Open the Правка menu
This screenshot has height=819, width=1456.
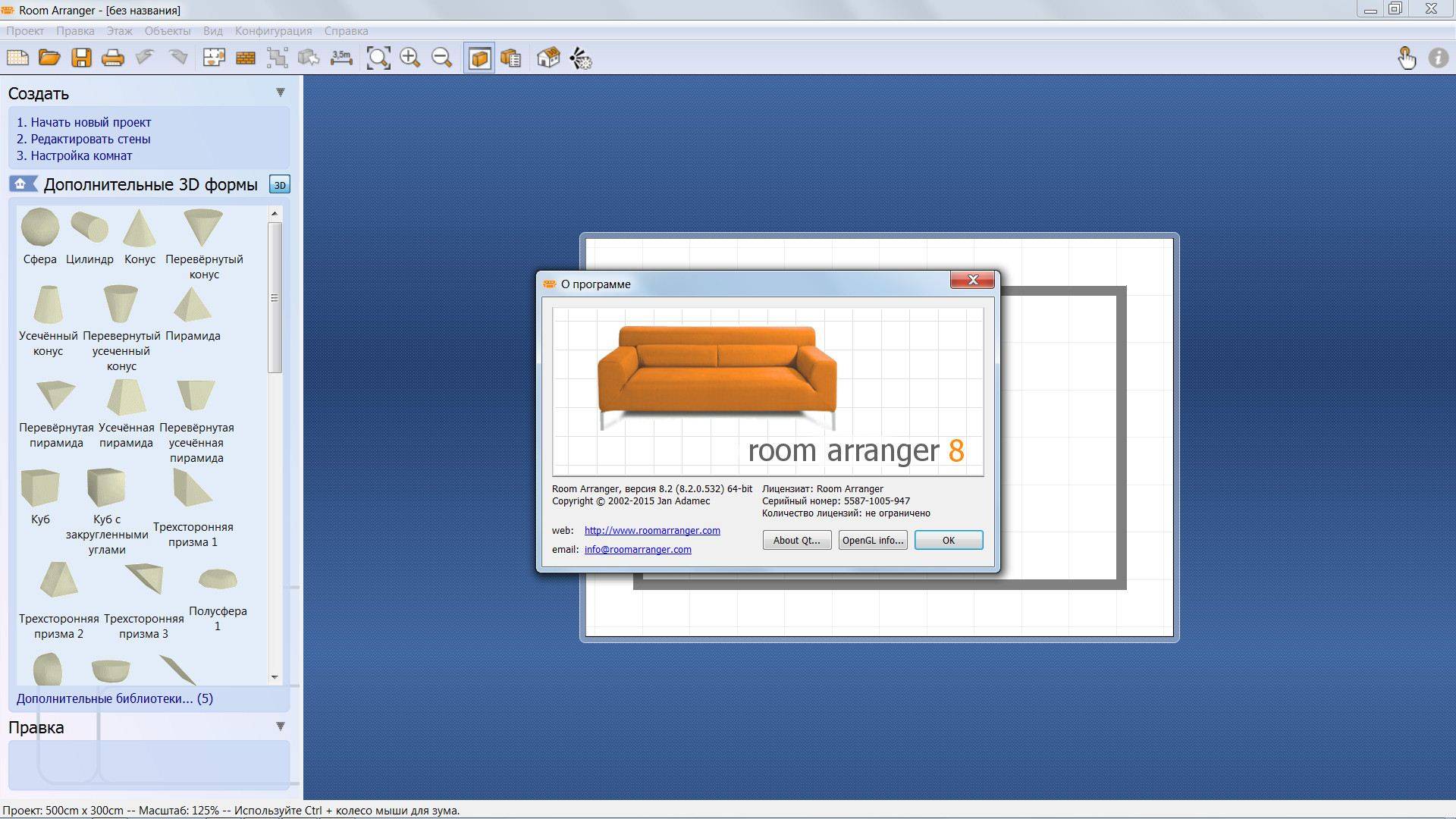[75, 31]
